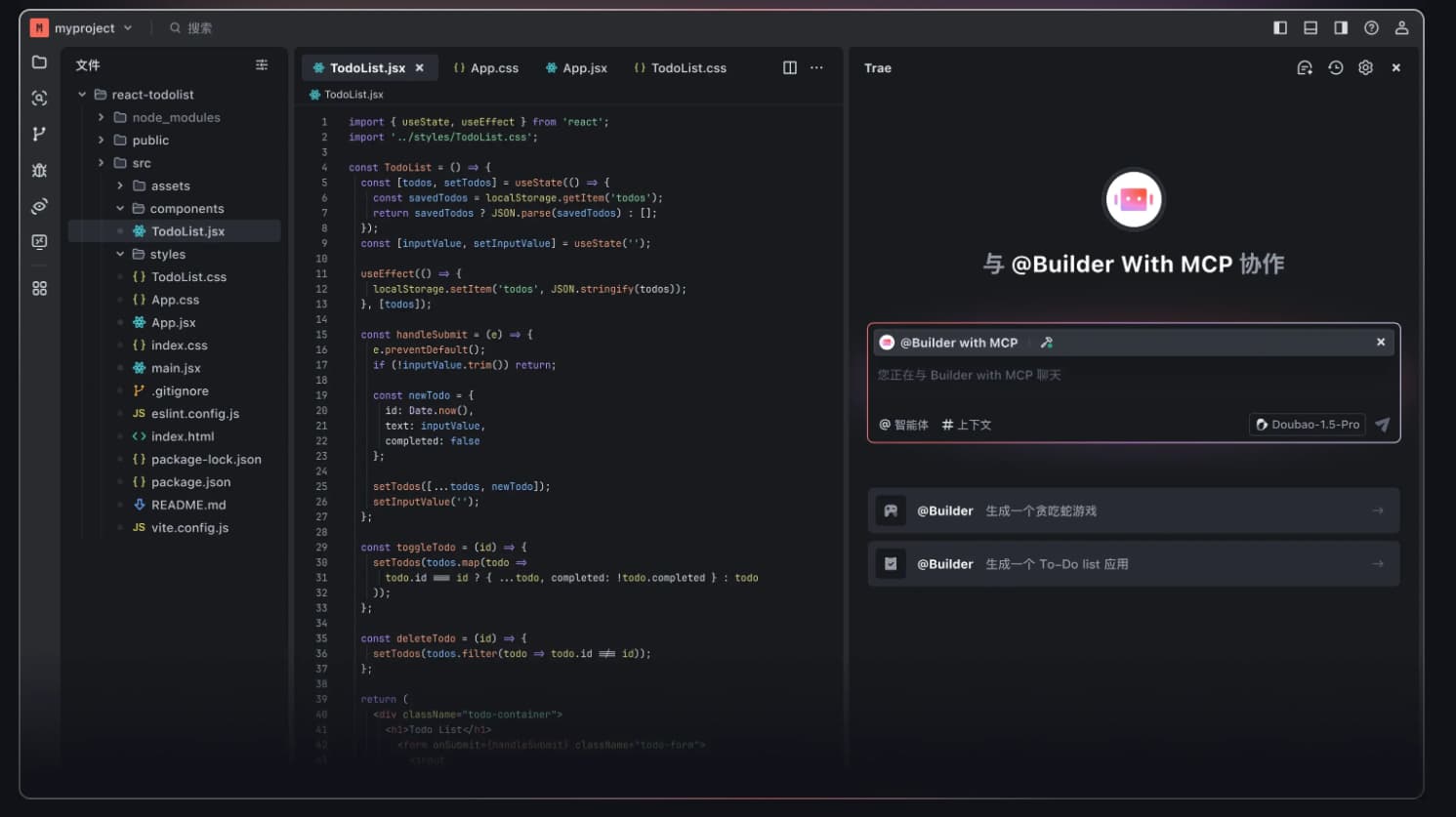1456x817 pixels.
Task: Click the MCP tools icon beside Builder with MCP
Action: click(1047, 343)
